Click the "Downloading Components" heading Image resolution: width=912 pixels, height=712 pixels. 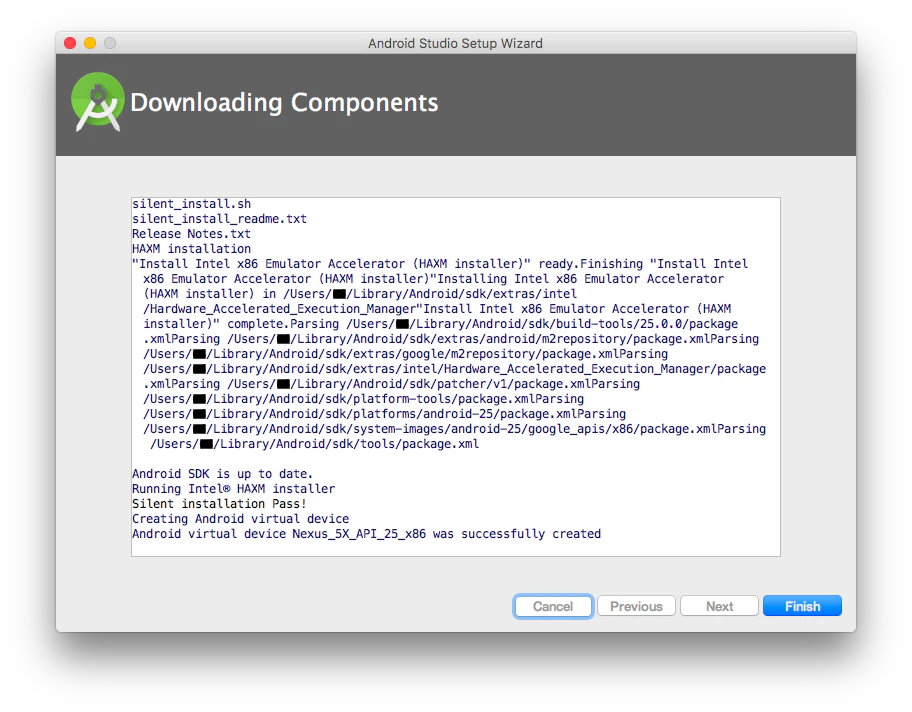284,102
